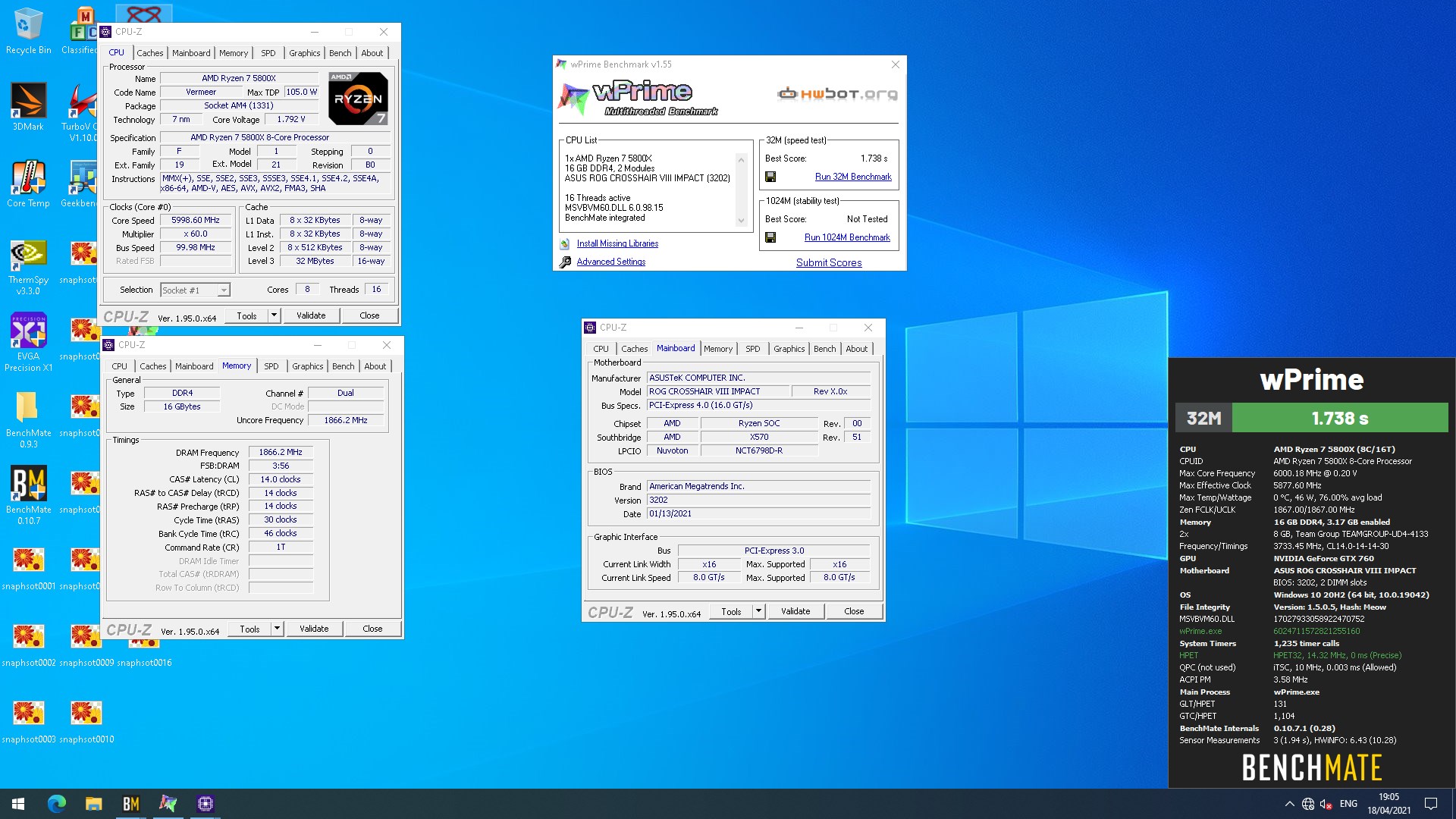Click the wPrime CPU List scrollbar
Image resolution: width=1456 pixels, height=819 pixels.
741,190
